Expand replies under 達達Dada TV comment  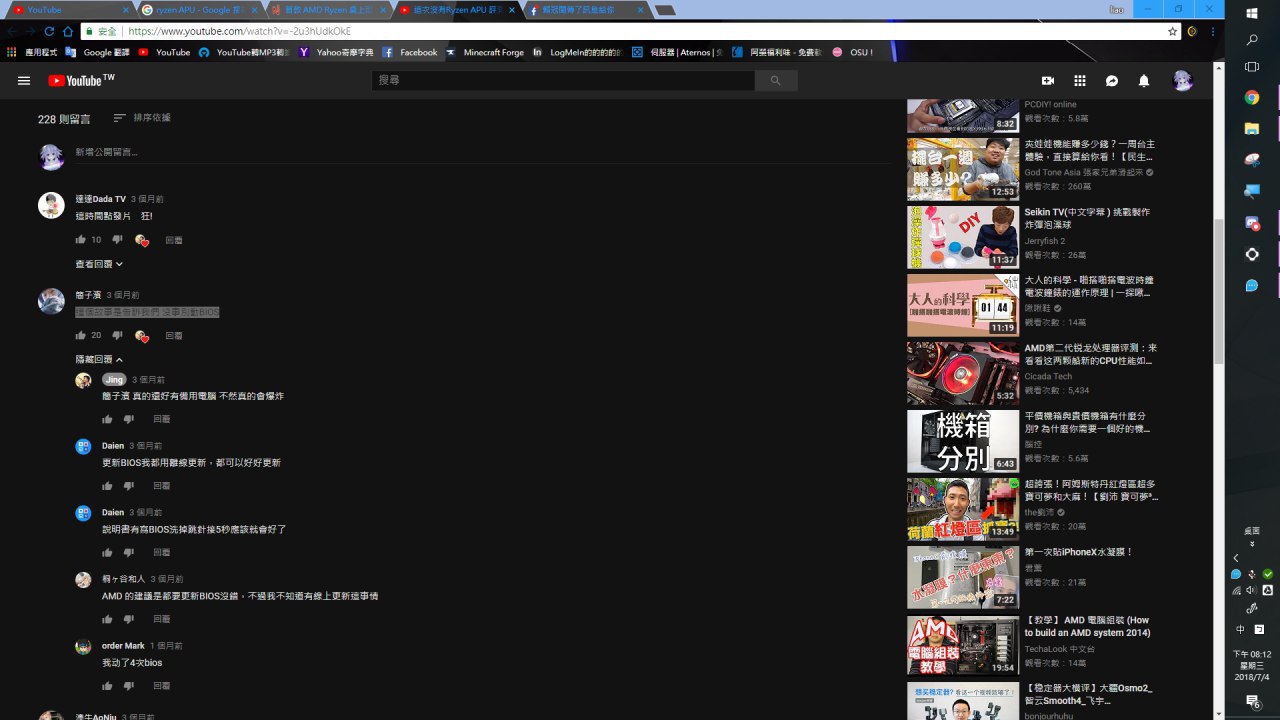tap(99, 264)
